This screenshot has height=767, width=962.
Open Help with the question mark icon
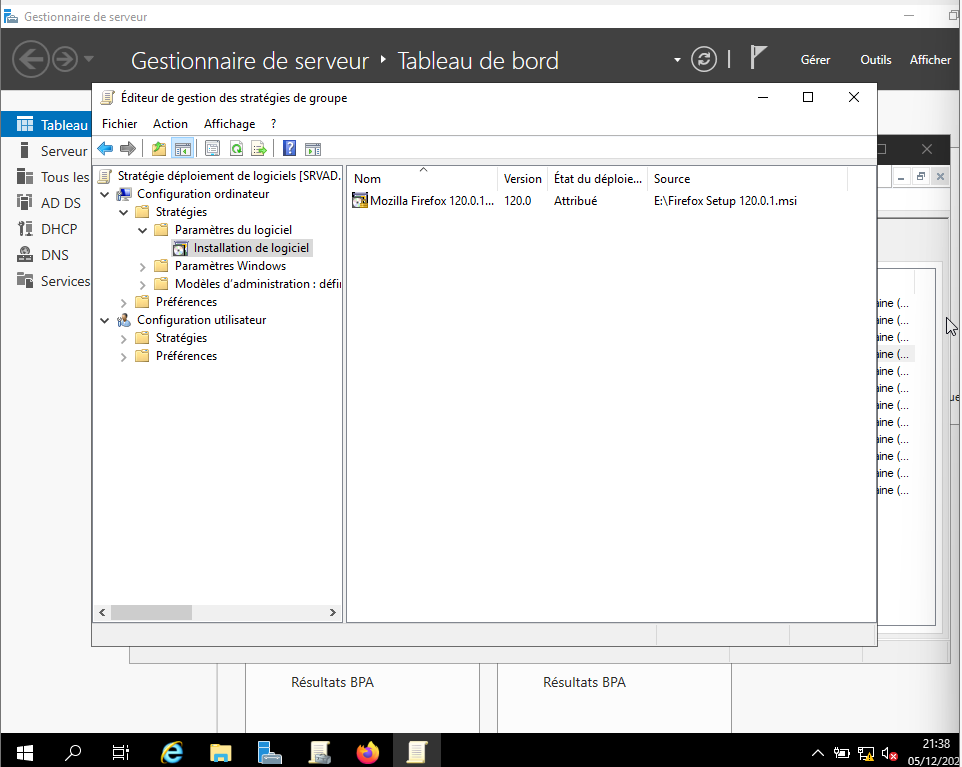coord(289,149)
